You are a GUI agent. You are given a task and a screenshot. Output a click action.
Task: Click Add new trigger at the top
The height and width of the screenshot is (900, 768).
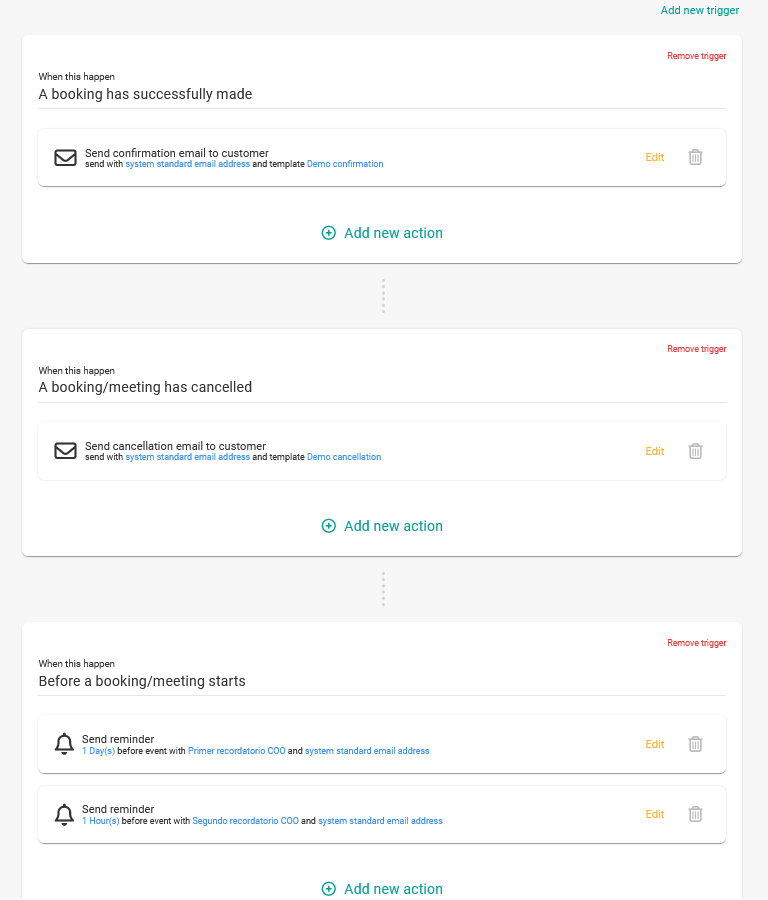(701, 10)
